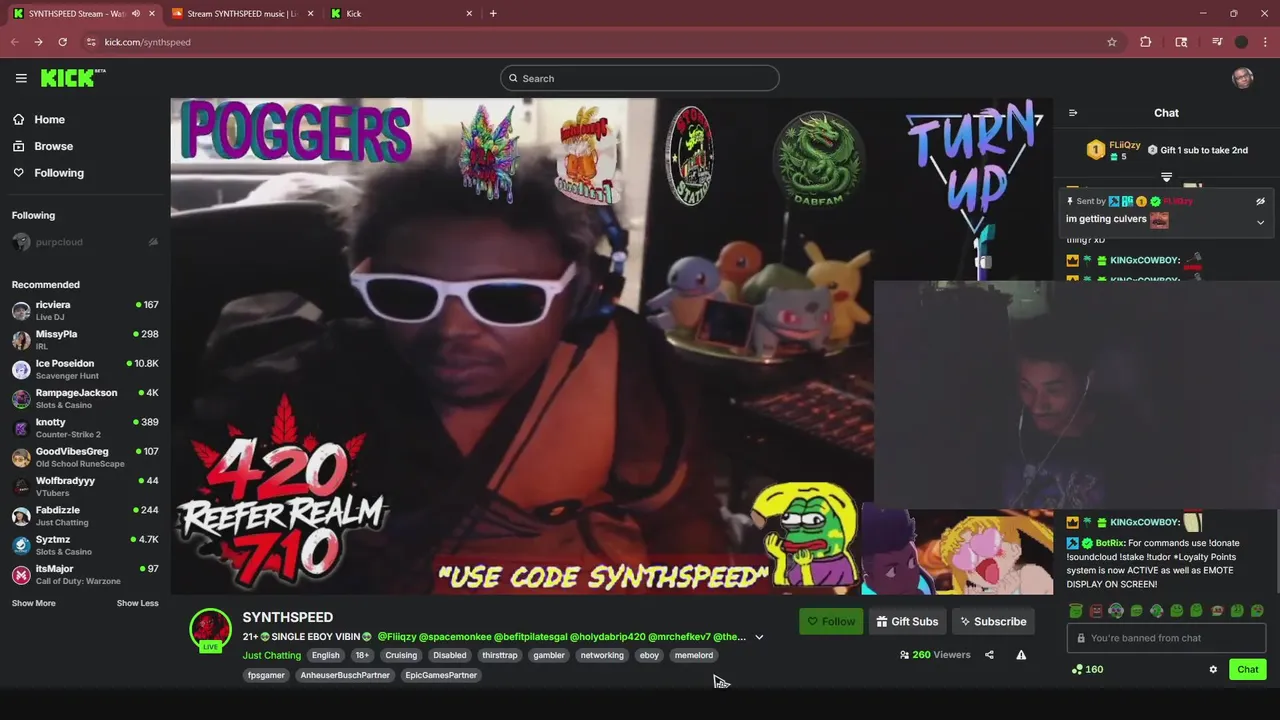Select the gambler tag
The image size is (1280, 720).
pos(549,655)
